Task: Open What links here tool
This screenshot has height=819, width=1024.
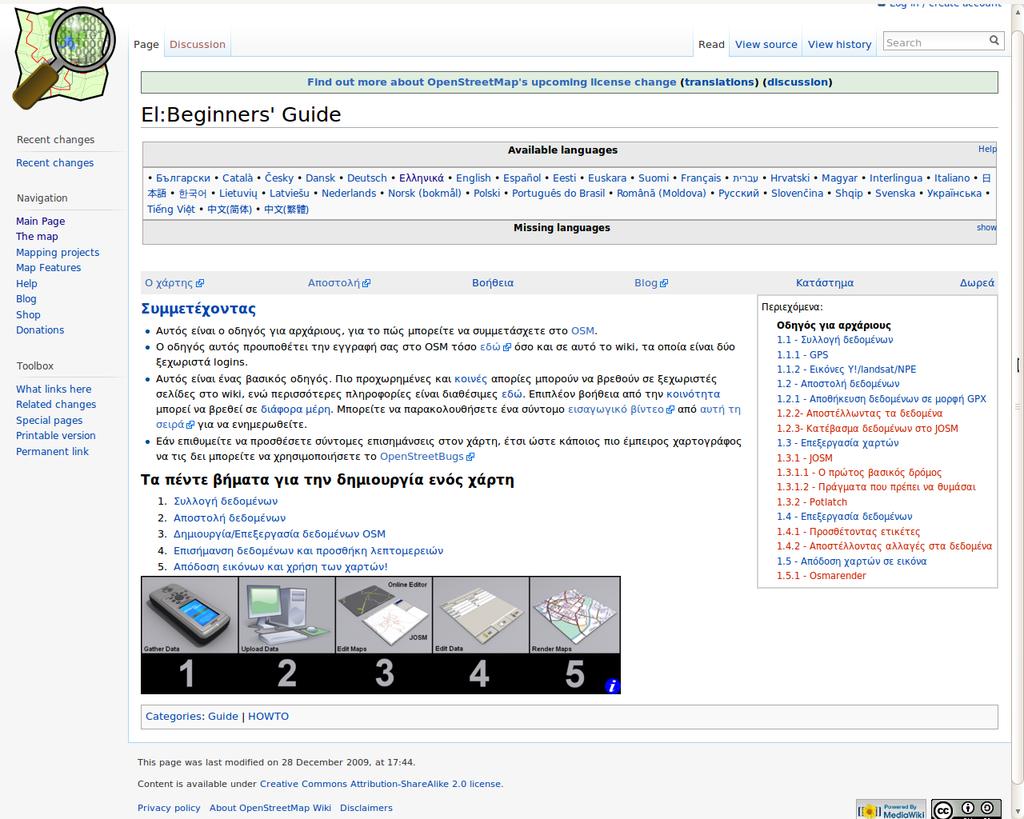Action: [x=54, y=389]
